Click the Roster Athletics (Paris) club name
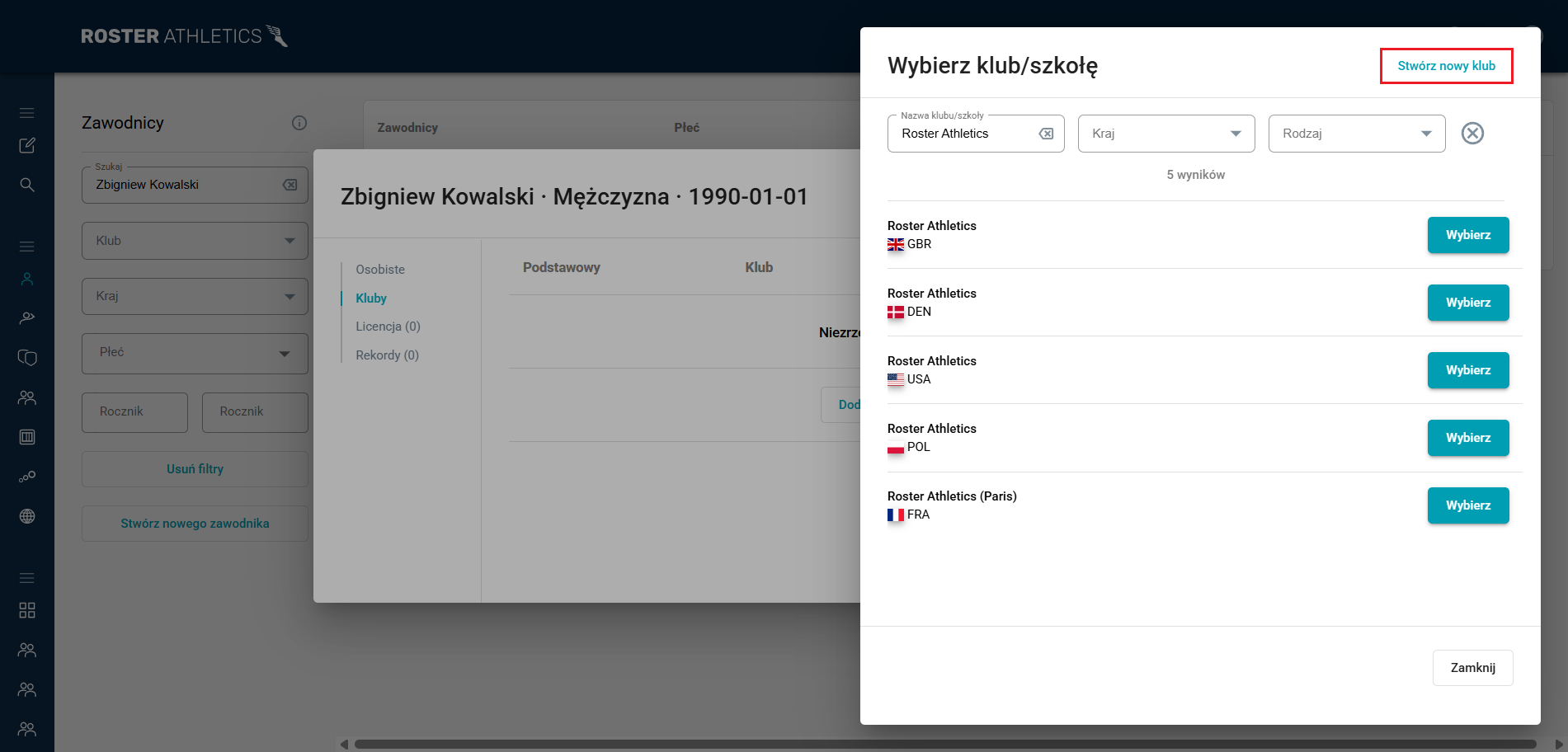Image resolution: width=1568 pixels, height=752 pixels. pyautogui.click(x=952, y=496)
